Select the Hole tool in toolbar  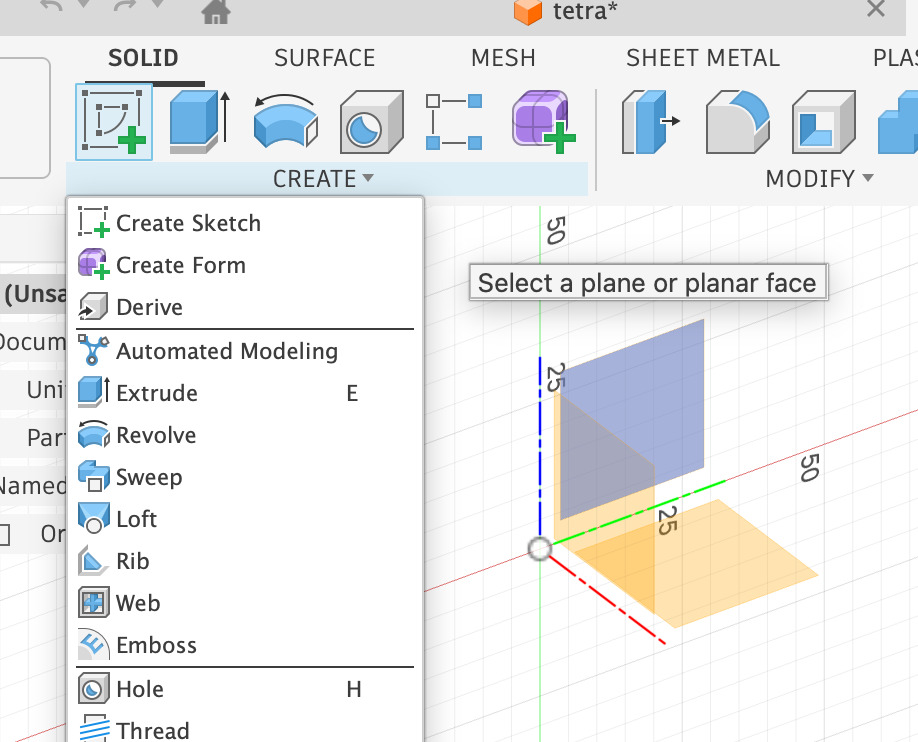click(372, 122)
